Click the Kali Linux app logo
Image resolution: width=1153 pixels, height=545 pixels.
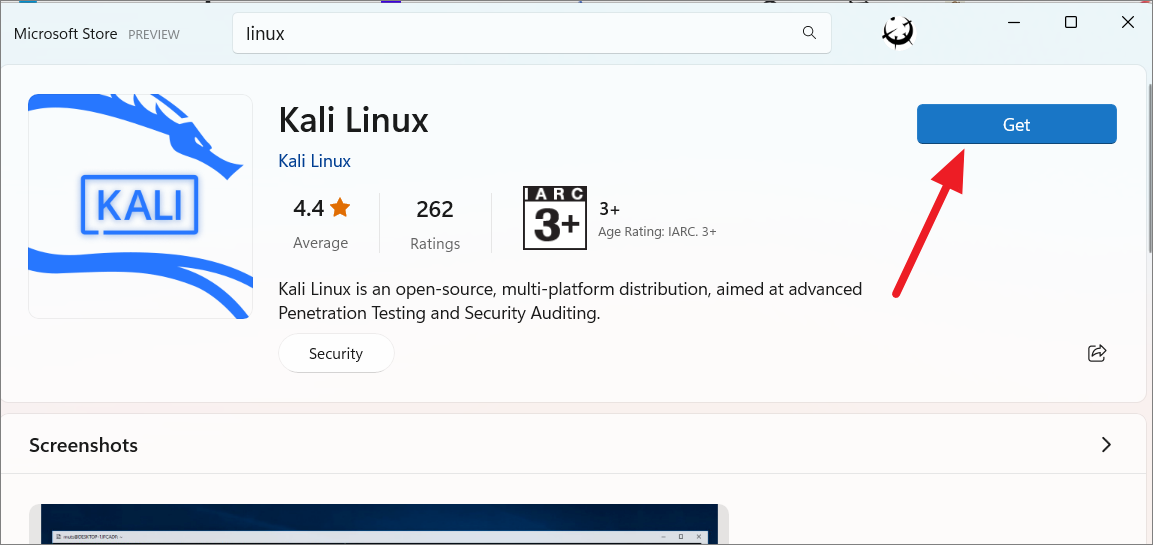click(140, 206)
